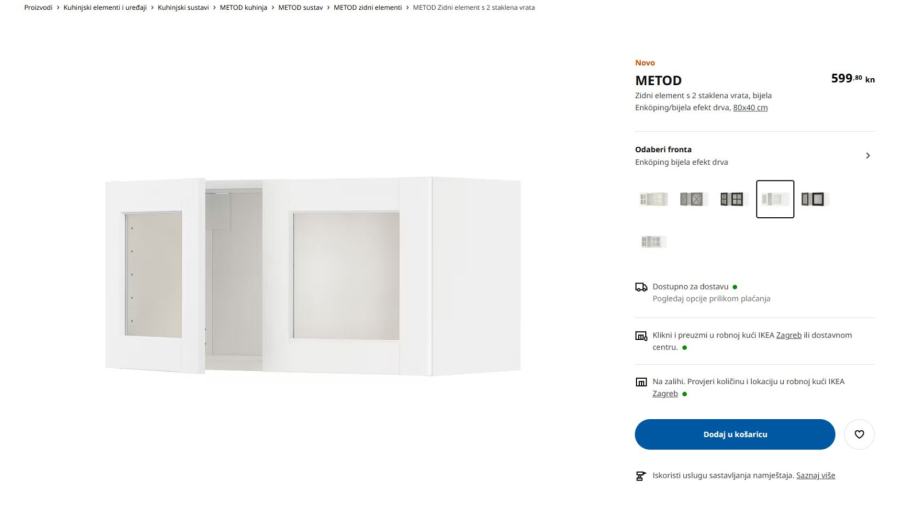This screenshot has width=919, height=507.
Task: Open Saznaj više assembly link
Action: [x=815, y=475]
